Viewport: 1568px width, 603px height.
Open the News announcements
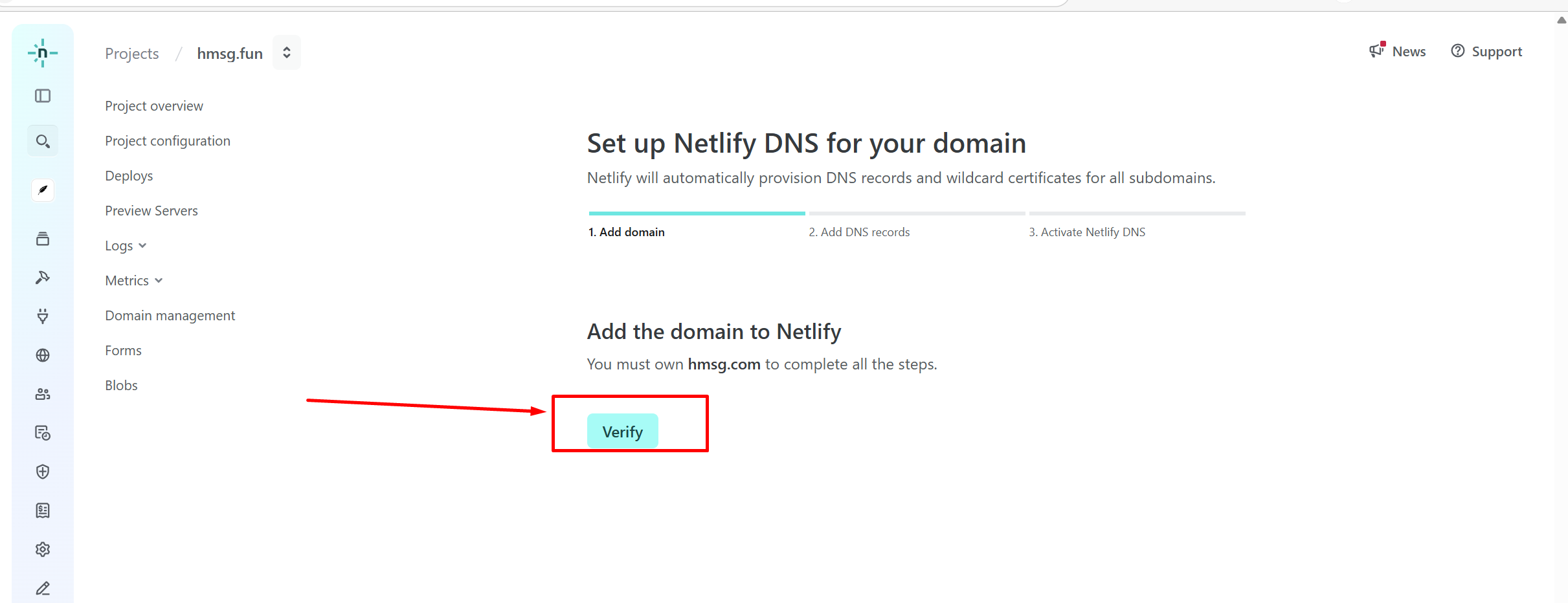1398,52
